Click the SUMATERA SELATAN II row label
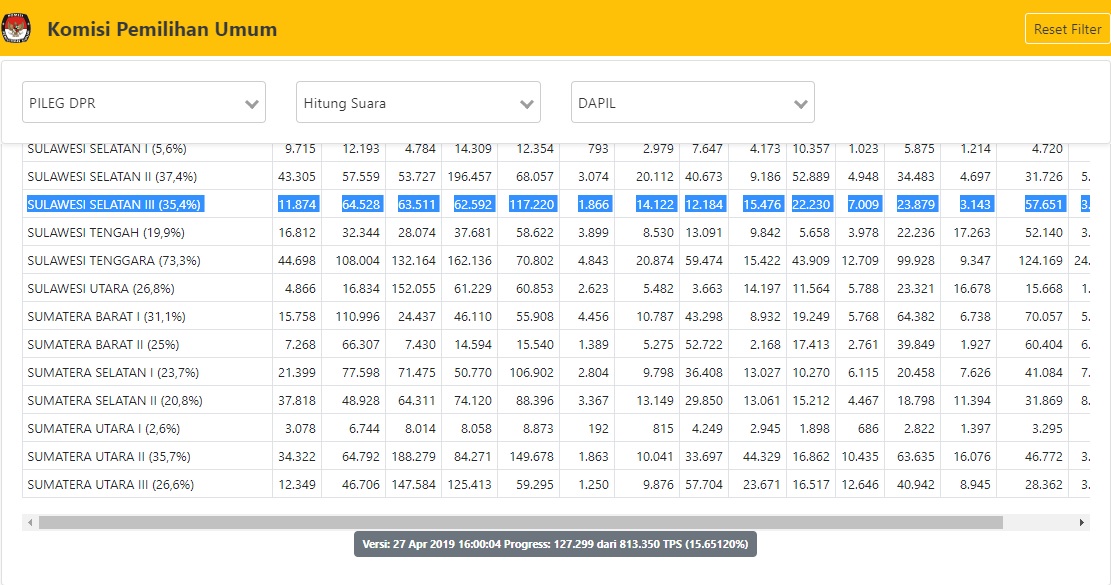 click(x=115, y=400)
